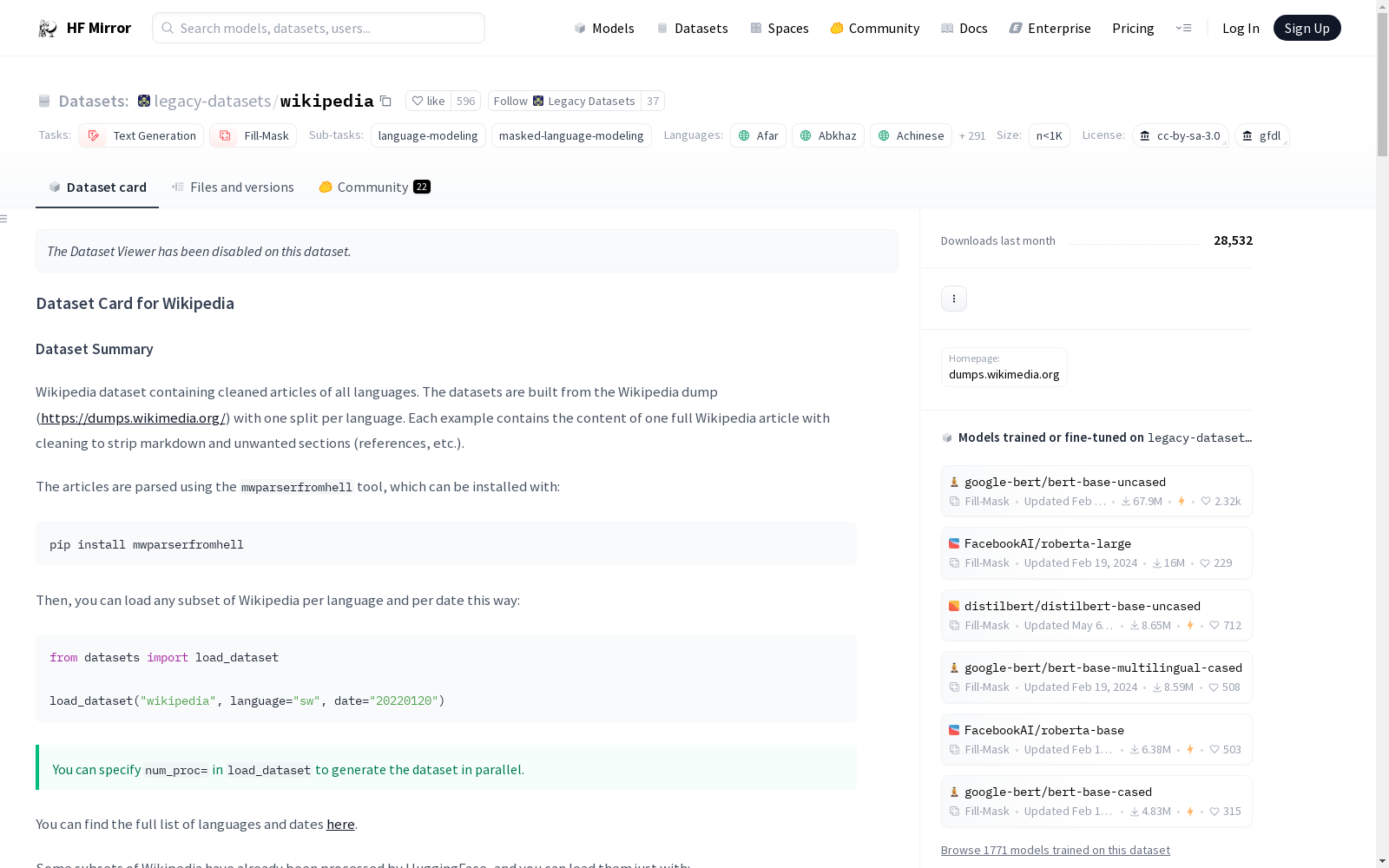Image resolution: width=1389 pixels, height=868 pixels.
Task: Click the Fill-Mask task icon
Action: (x=225, y=135)
